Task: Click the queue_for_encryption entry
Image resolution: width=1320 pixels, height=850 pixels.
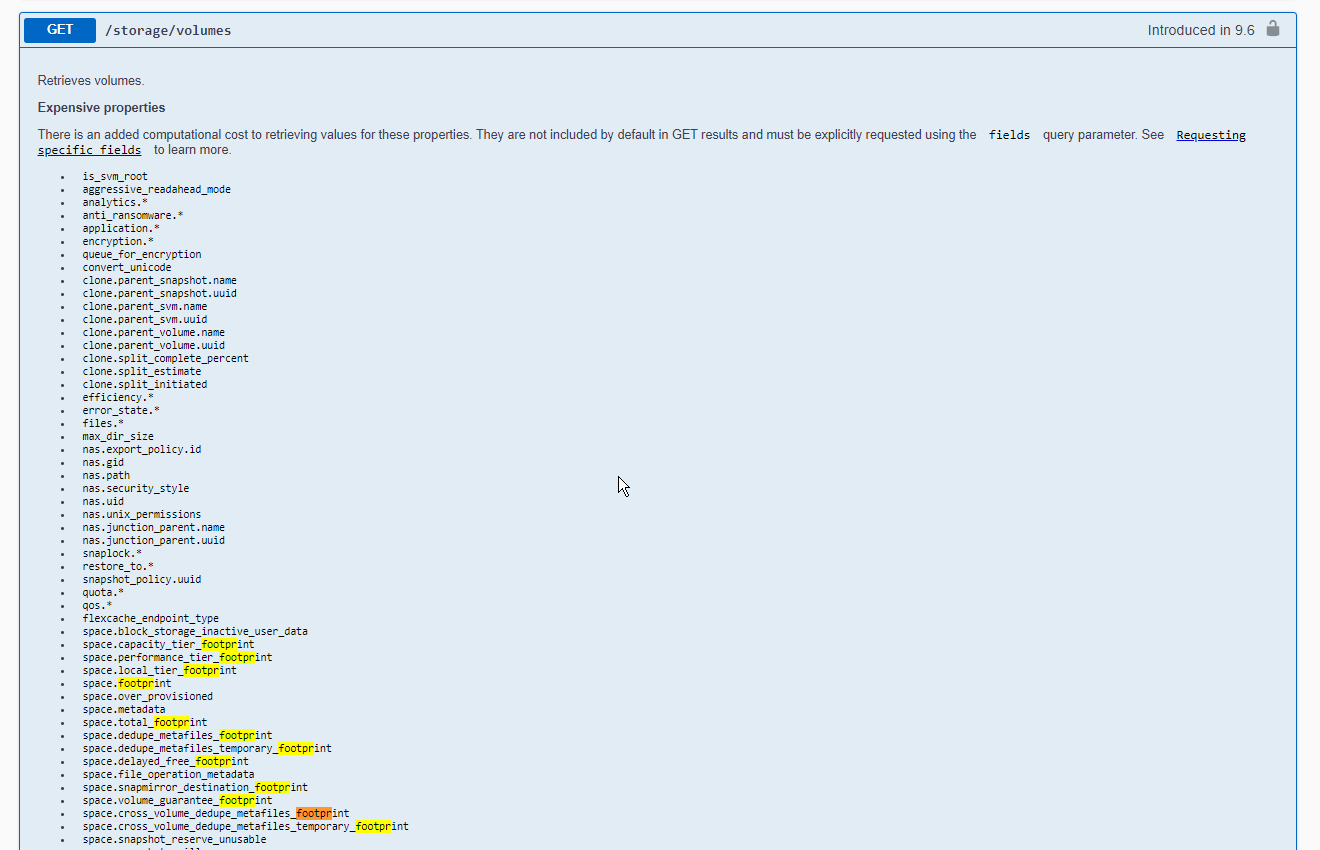Action: point(142,254)
